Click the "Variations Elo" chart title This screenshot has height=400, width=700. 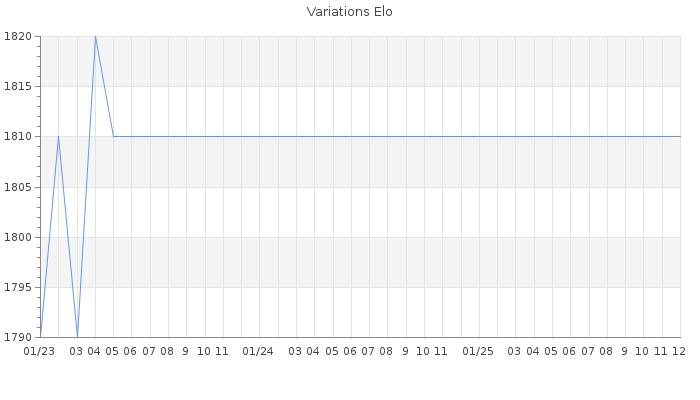(349, 12)
